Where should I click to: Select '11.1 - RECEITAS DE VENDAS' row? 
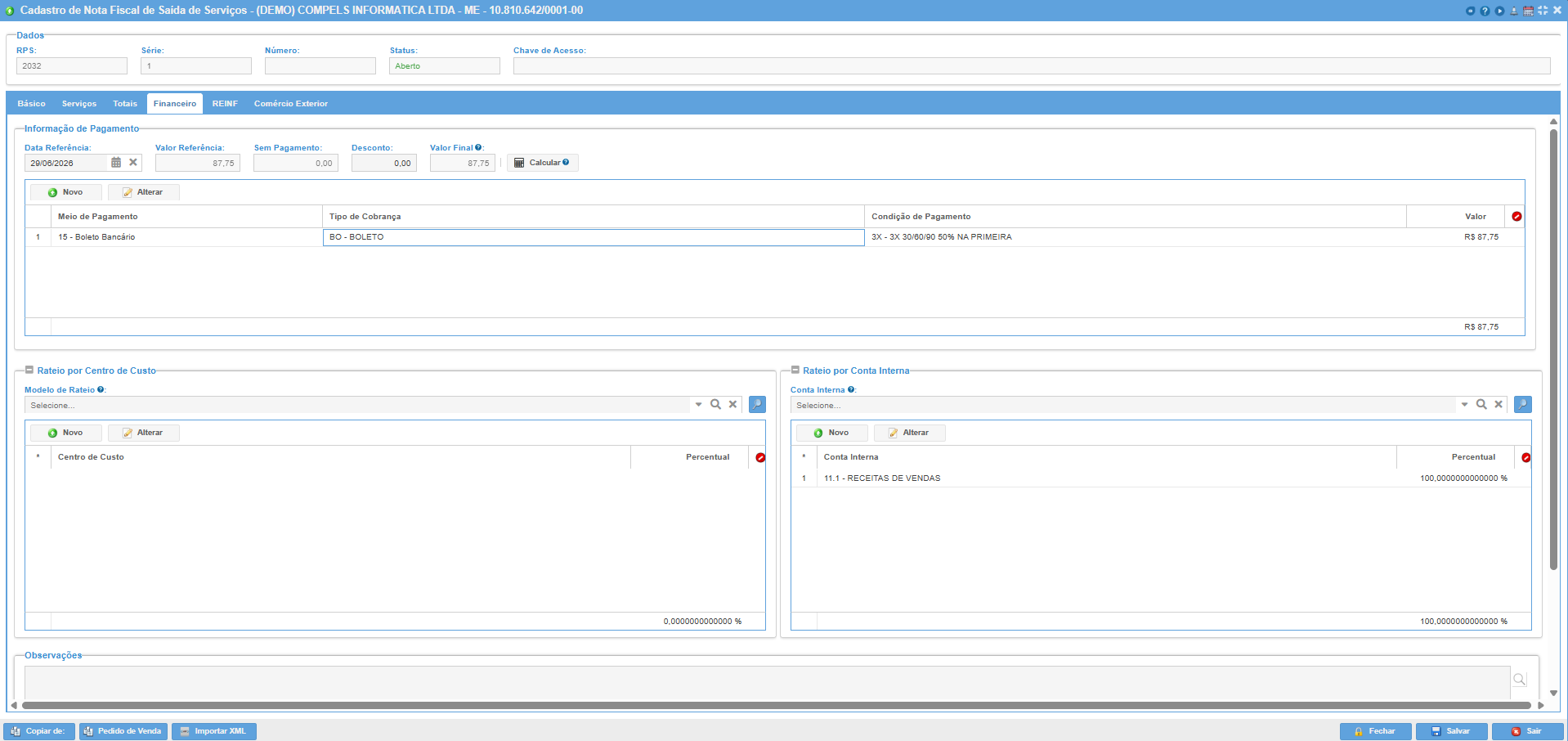[1161, 478]
